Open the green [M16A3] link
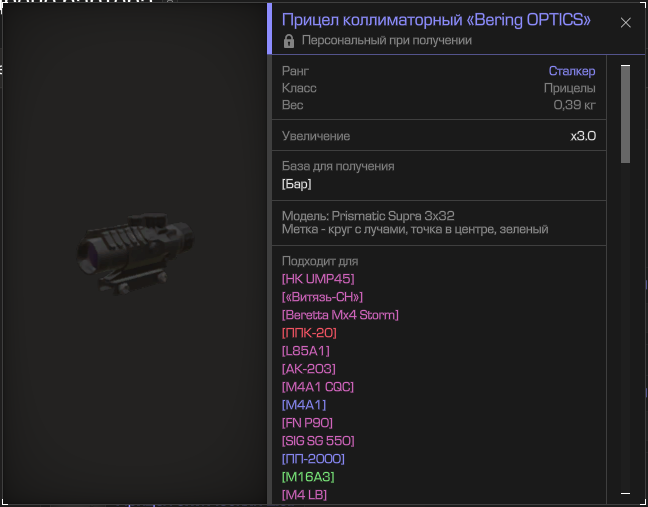The image size is (648, 507). pos(308,477)
